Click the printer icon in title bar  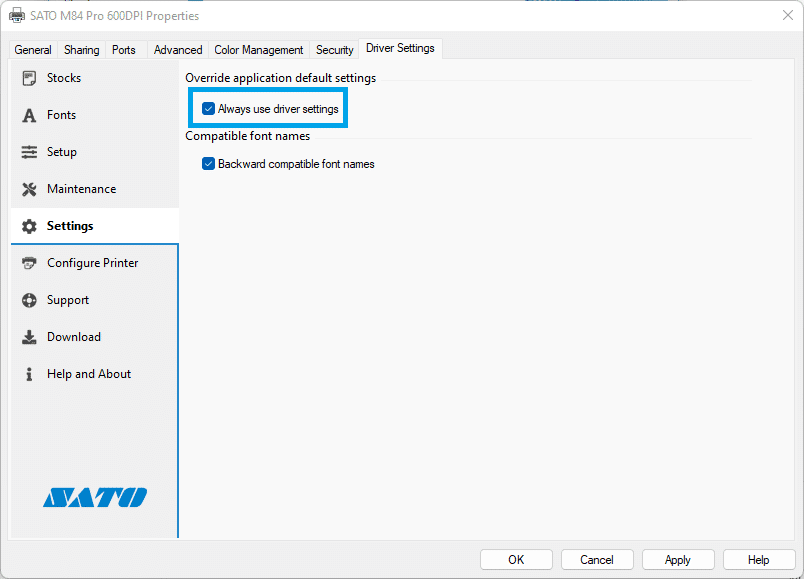tap(17, 15)
